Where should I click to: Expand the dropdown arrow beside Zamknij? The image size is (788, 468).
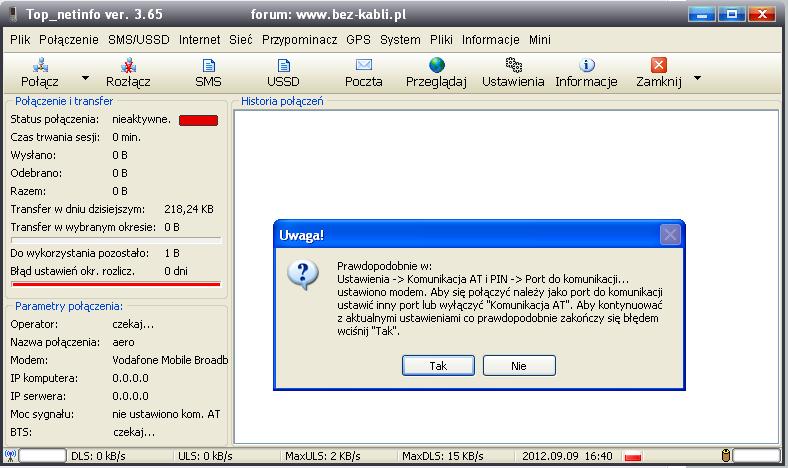(x=697, y=77)
